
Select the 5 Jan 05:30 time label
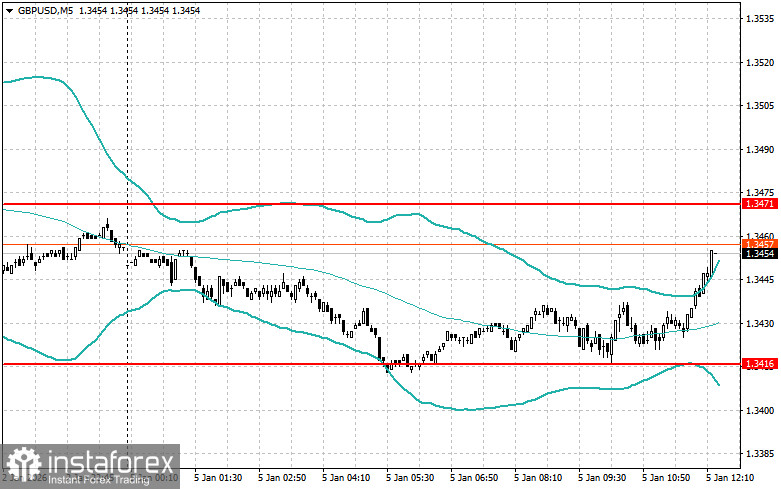410,478
